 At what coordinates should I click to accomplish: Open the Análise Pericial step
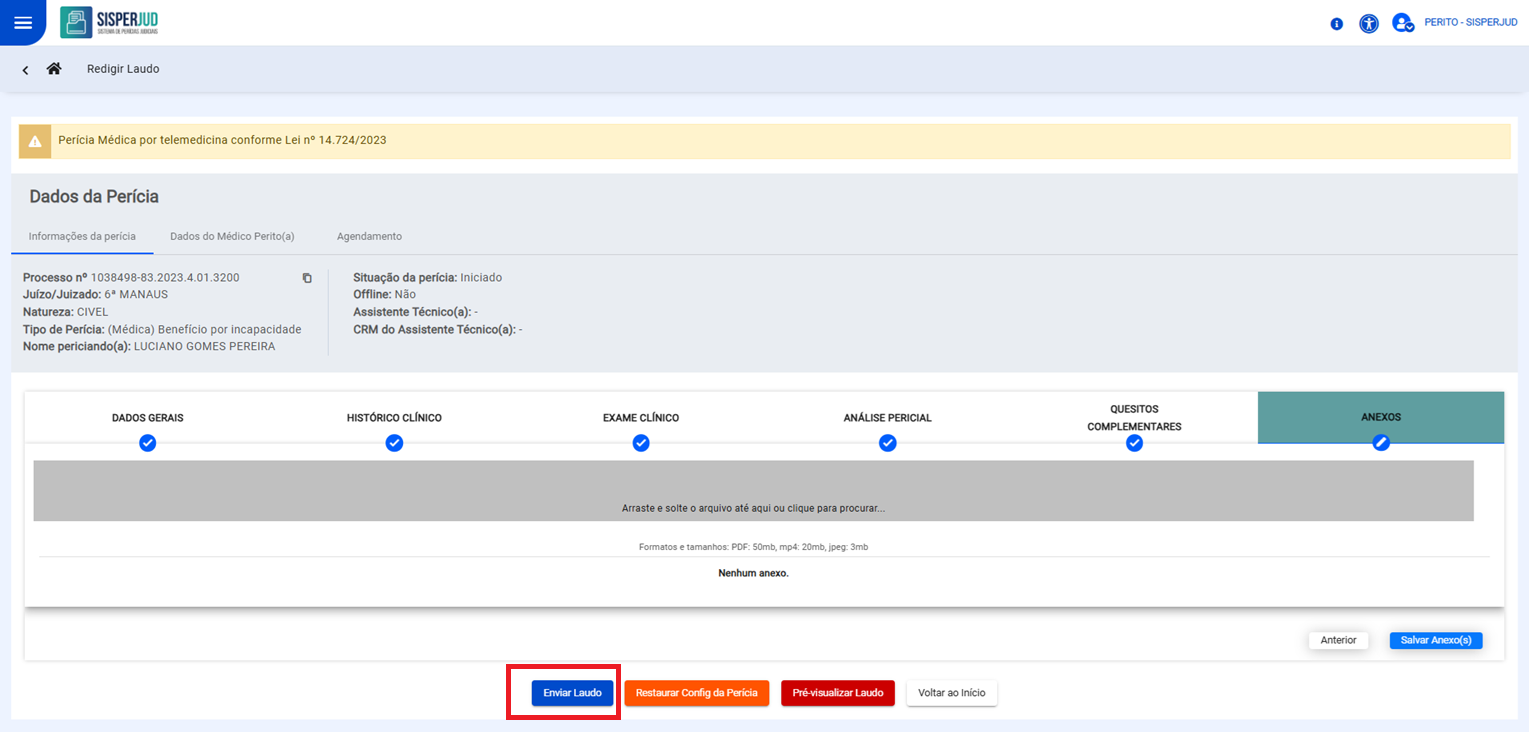pos(887,418)
